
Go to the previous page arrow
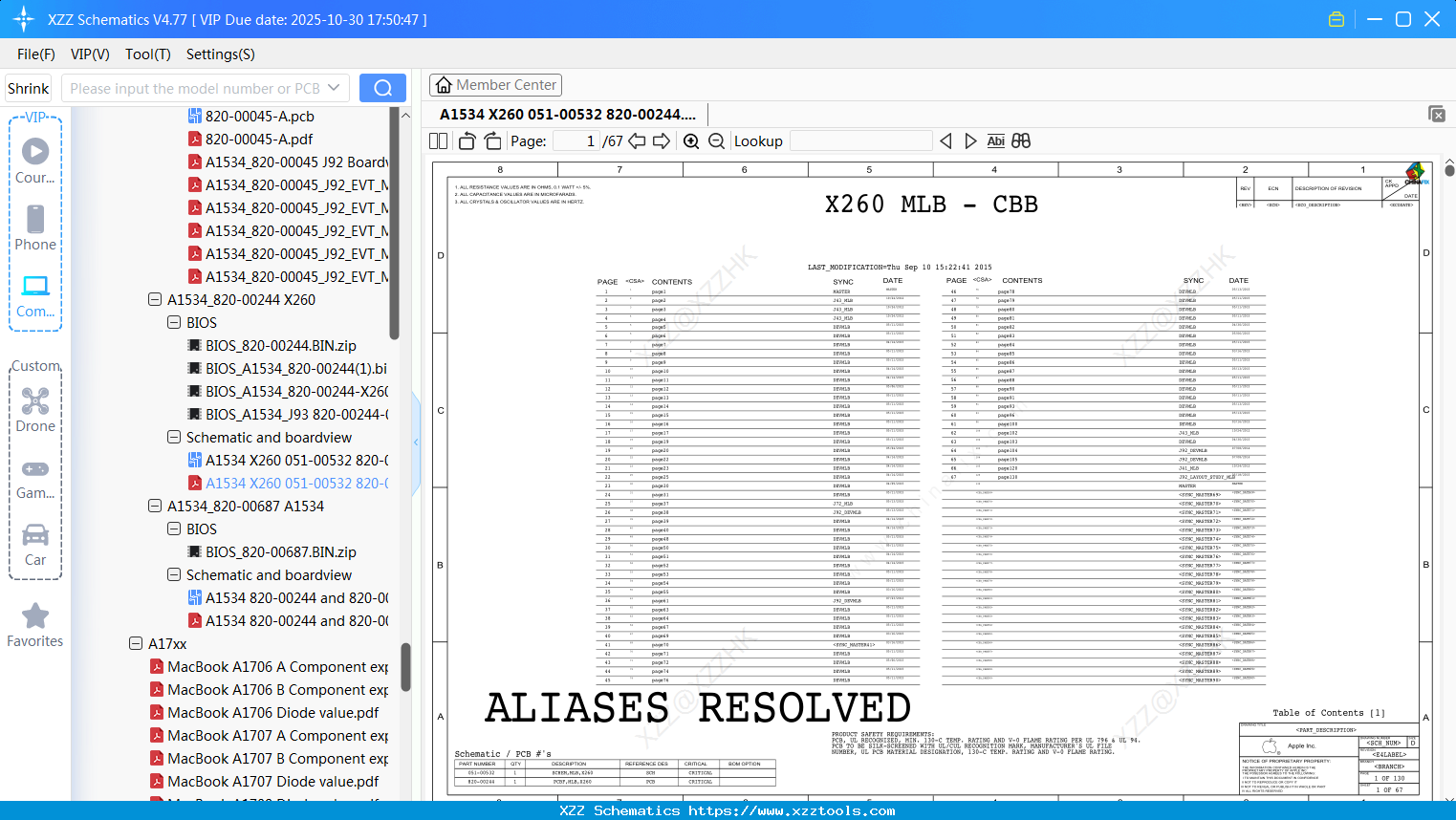(x=637, y=141)
